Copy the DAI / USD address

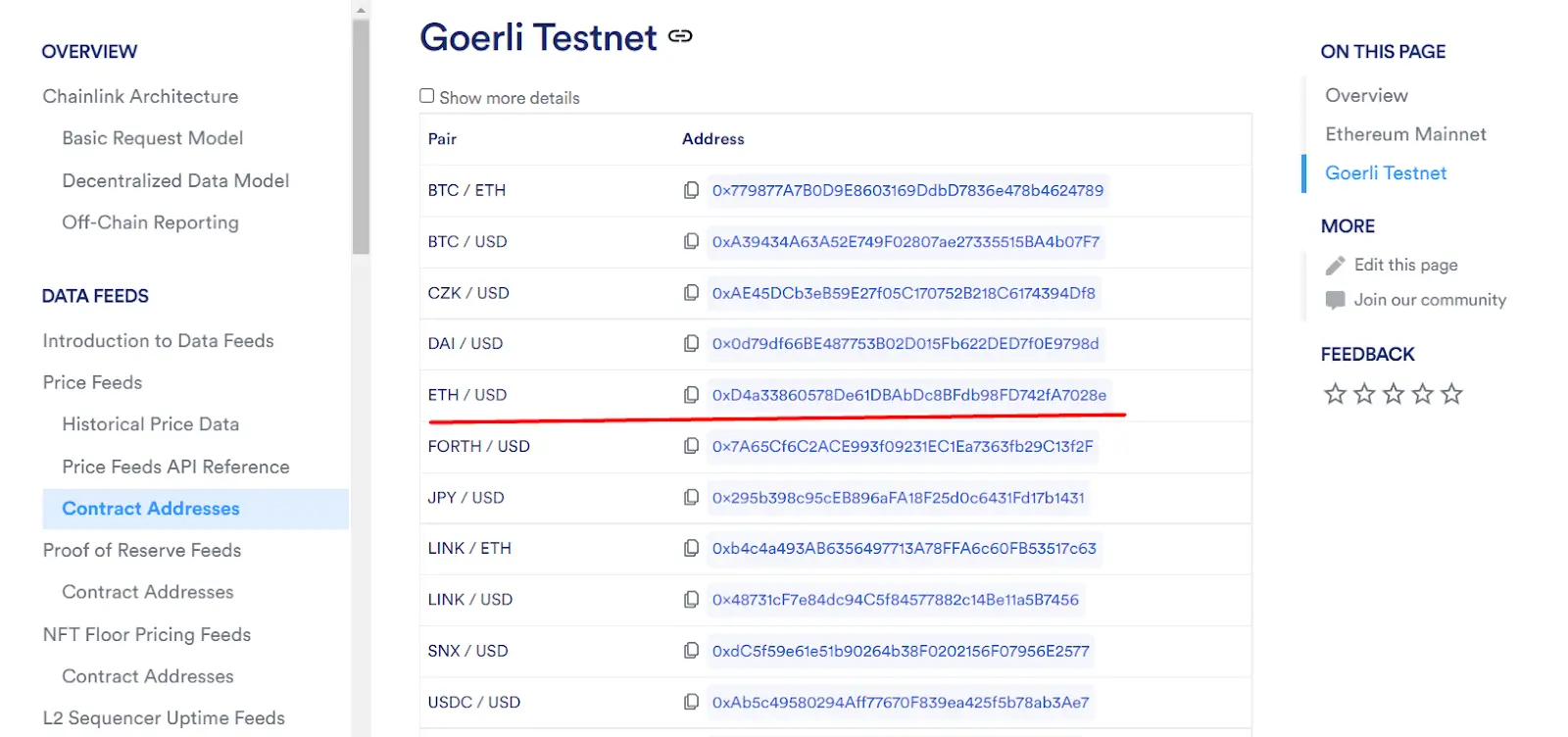[691, 344]
